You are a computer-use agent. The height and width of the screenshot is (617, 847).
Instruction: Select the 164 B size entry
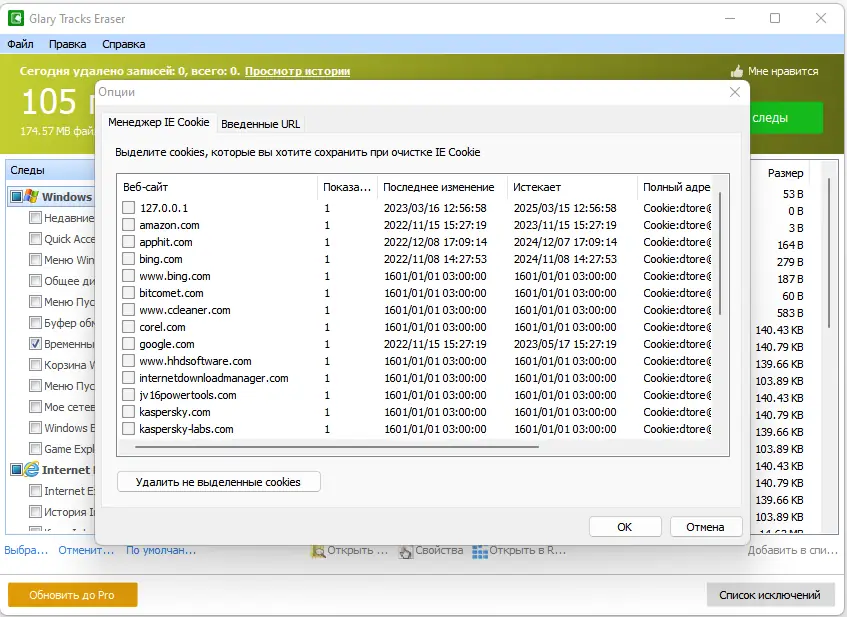coord(789,245)
